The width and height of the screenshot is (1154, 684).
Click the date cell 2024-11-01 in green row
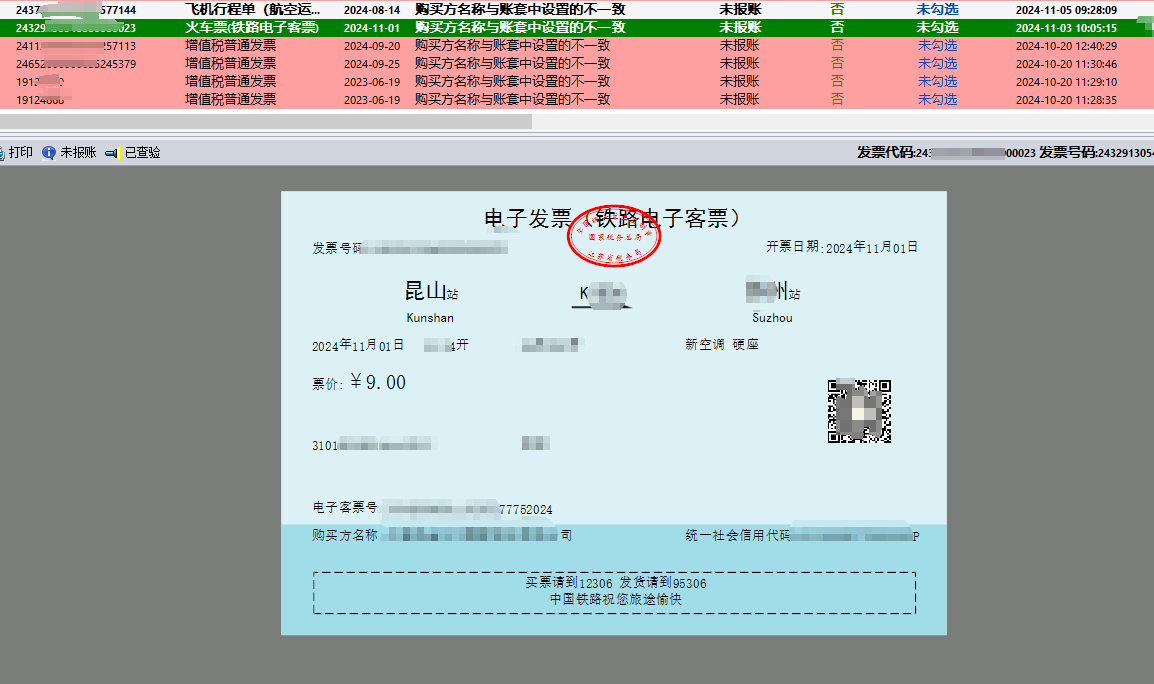click(x=372, y=28)
